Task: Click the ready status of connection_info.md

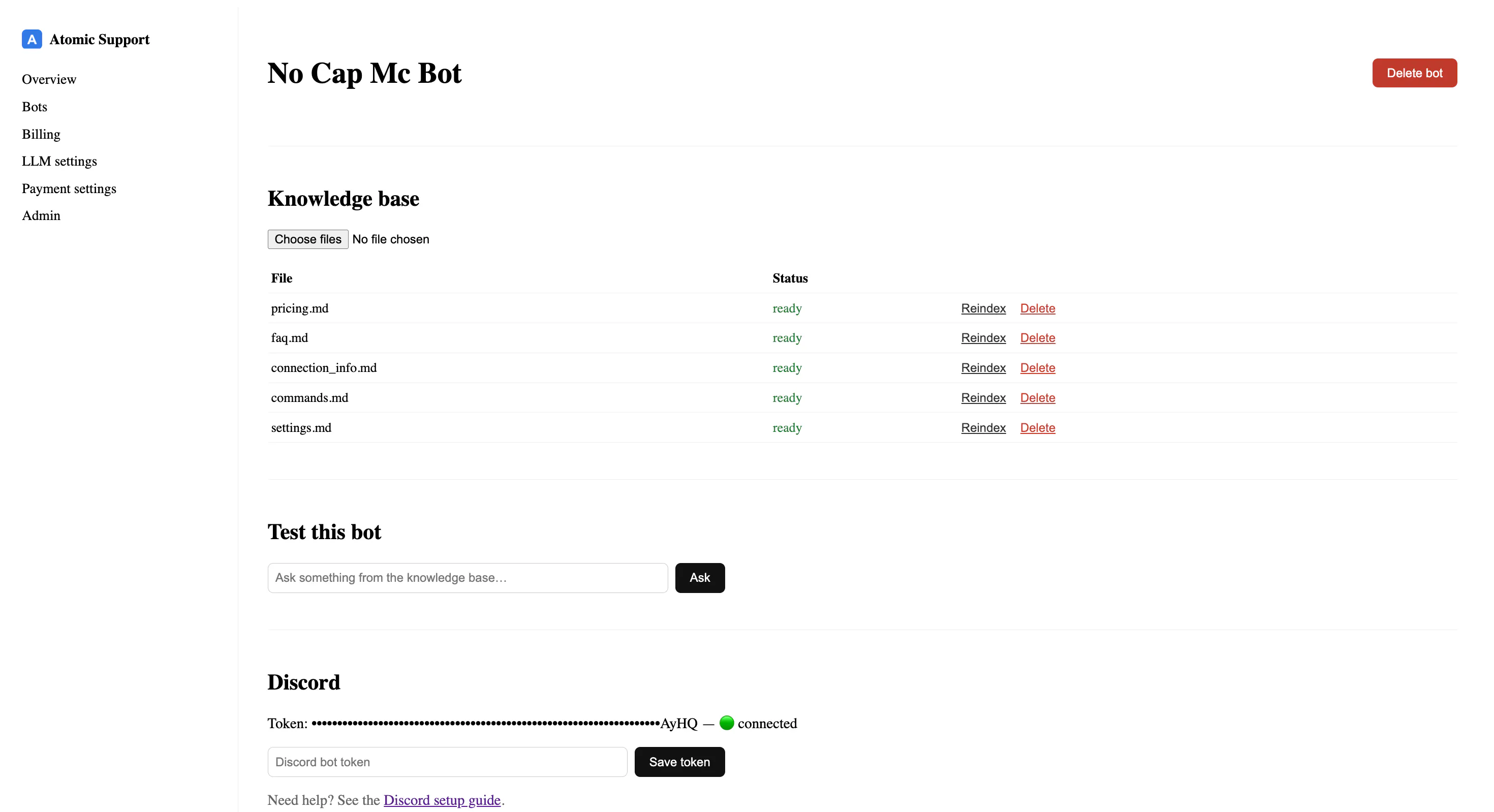Action: click(787, 368)
